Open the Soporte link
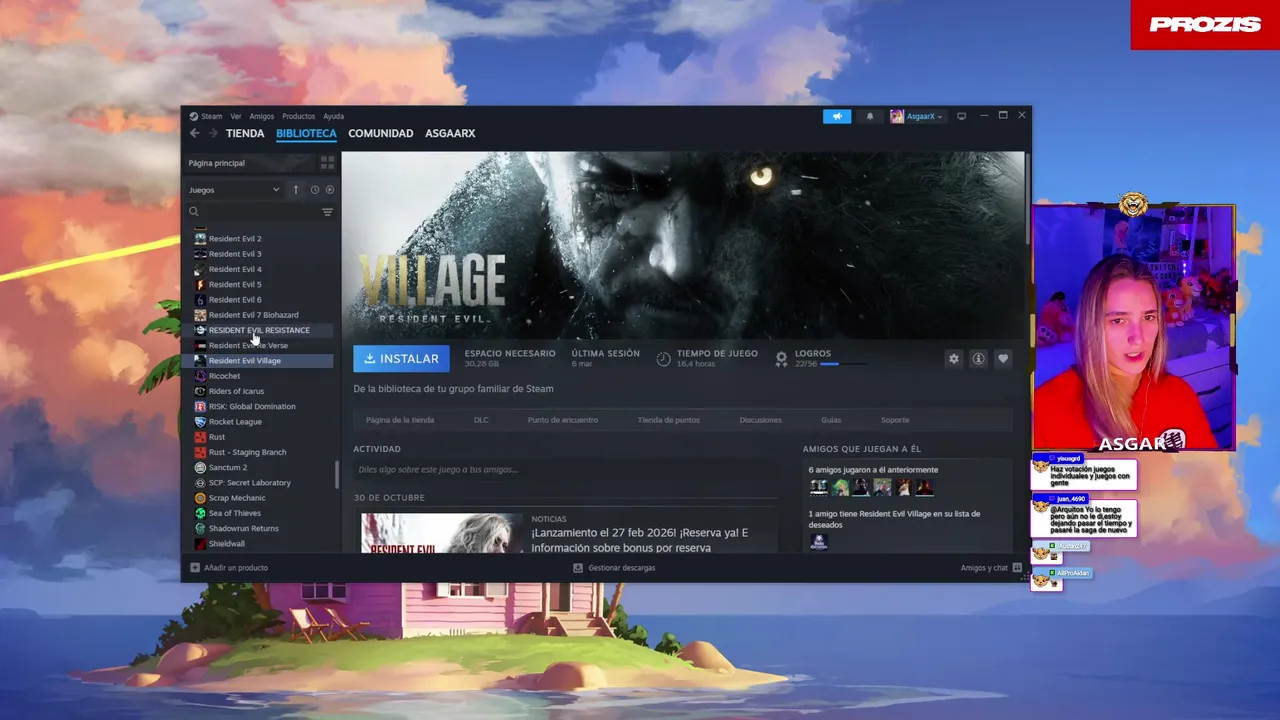Image resolution: width=1280 pixels, height=720 pixels. pos(895,420)
